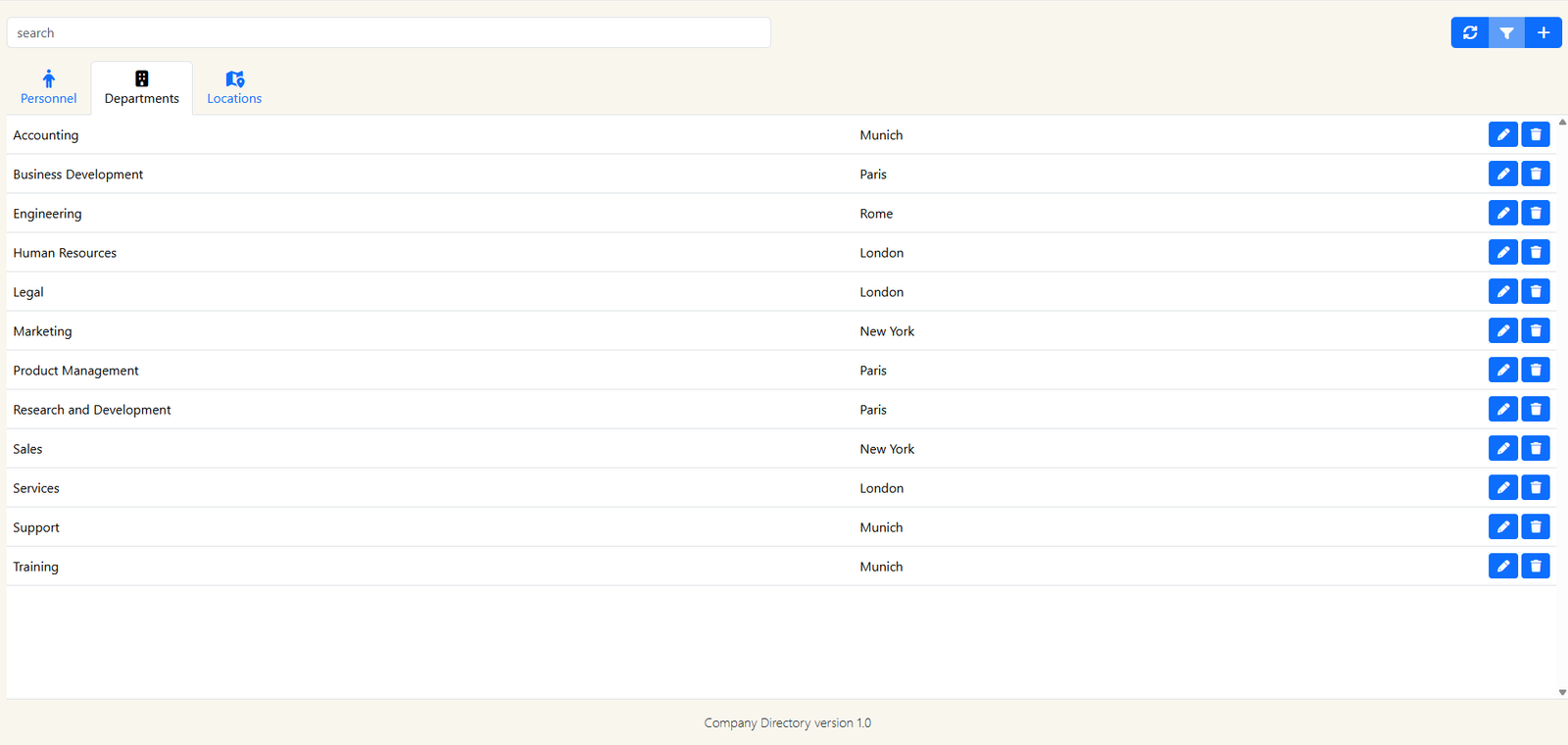Delete the Business Development department
This screenshot has height=745, width=1568.
(x=1536, y=174)
